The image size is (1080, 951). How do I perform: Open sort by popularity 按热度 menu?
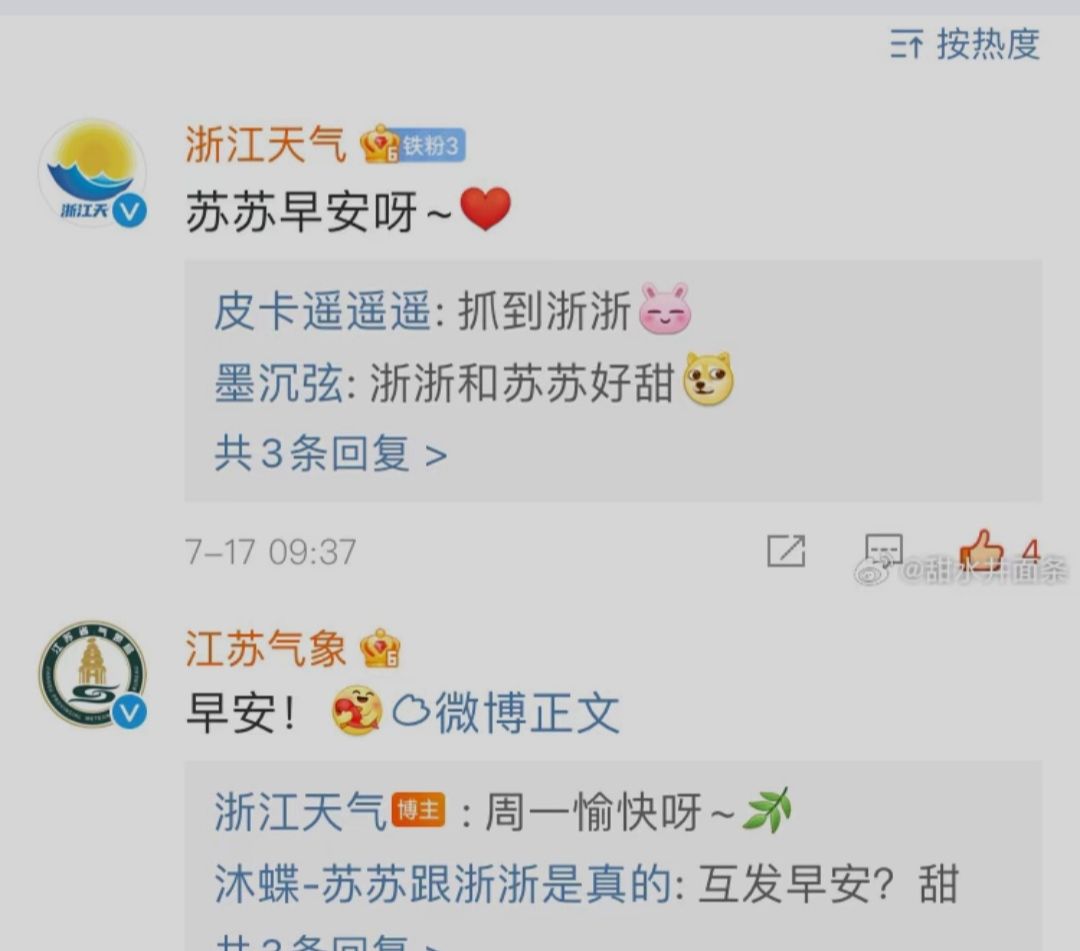tap(964, 45)
